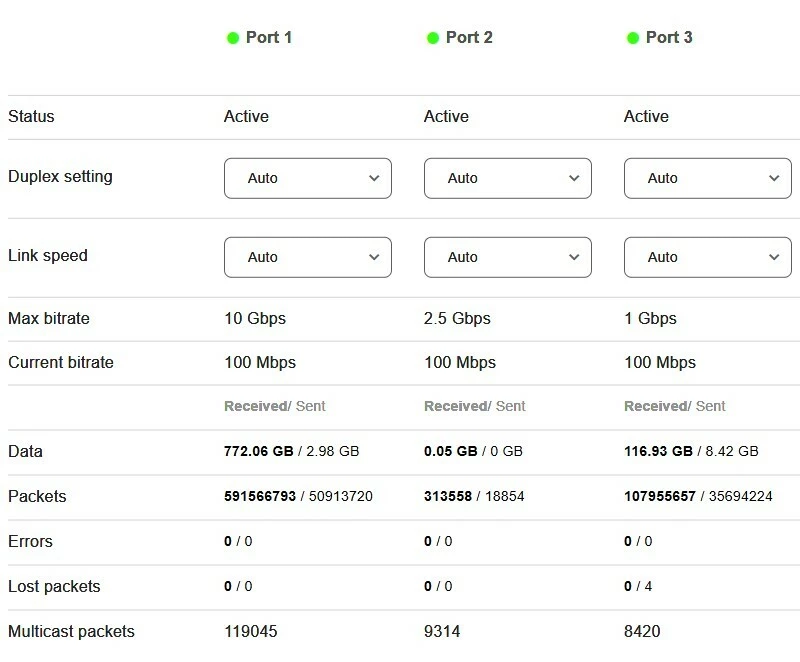Click Port 1 max bitrate 10 Gbps
800x662 pixels.
click(x=255, y=319)
